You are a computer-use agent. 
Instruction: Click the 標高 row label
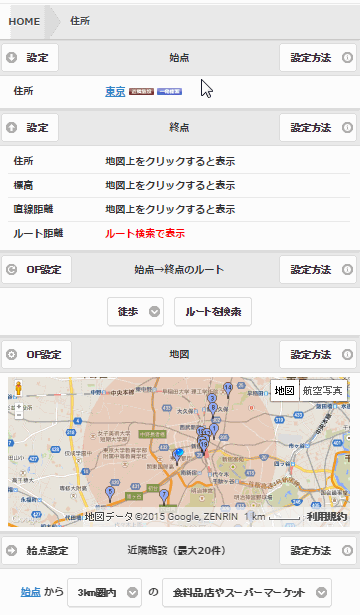23,185
